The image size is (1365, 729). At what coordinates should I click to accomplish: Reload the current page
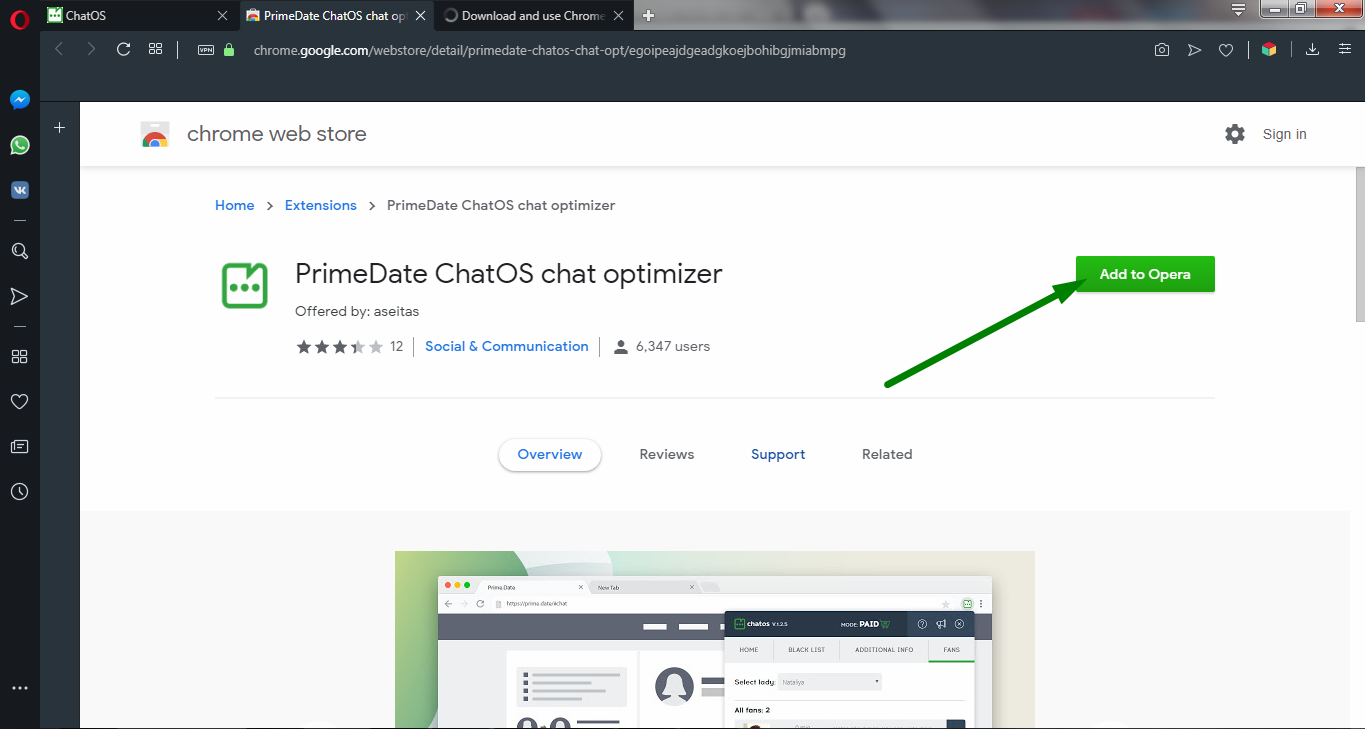(x=124, y=49)
